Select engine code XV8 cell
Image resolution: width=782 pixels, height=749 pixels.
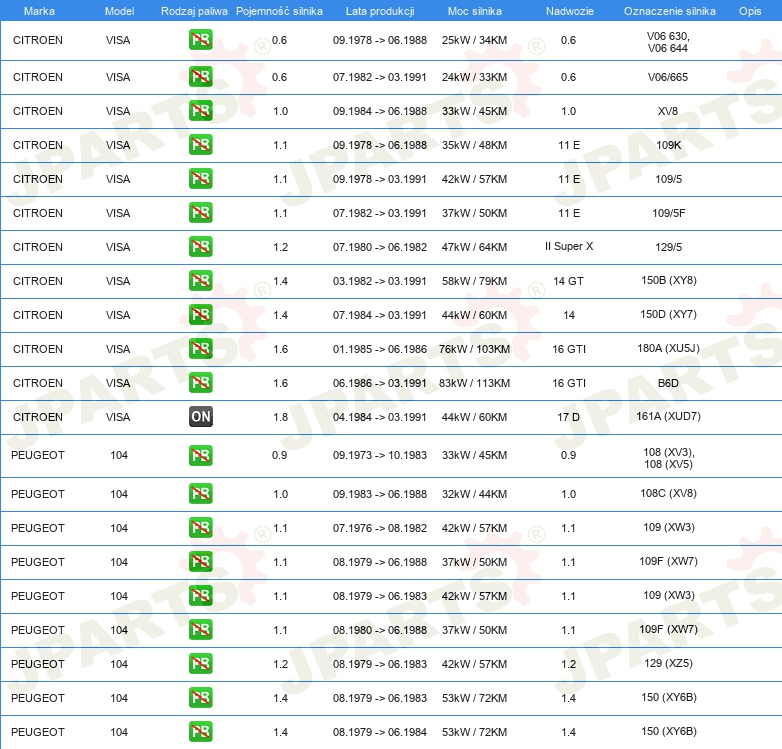click(668, 111)
